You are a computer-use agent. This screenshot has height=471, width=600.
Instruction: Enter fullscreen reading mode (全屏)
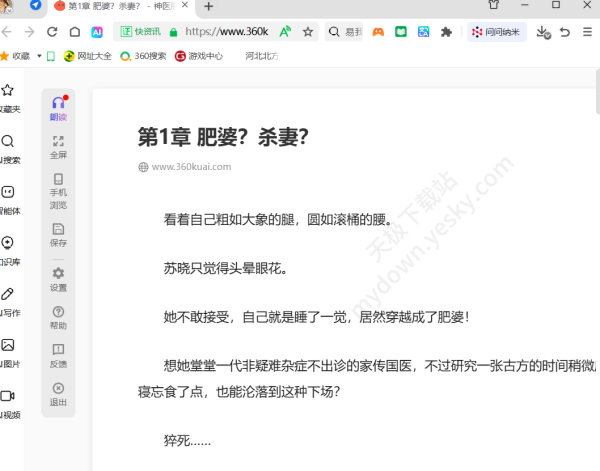[x=58, y=147]
